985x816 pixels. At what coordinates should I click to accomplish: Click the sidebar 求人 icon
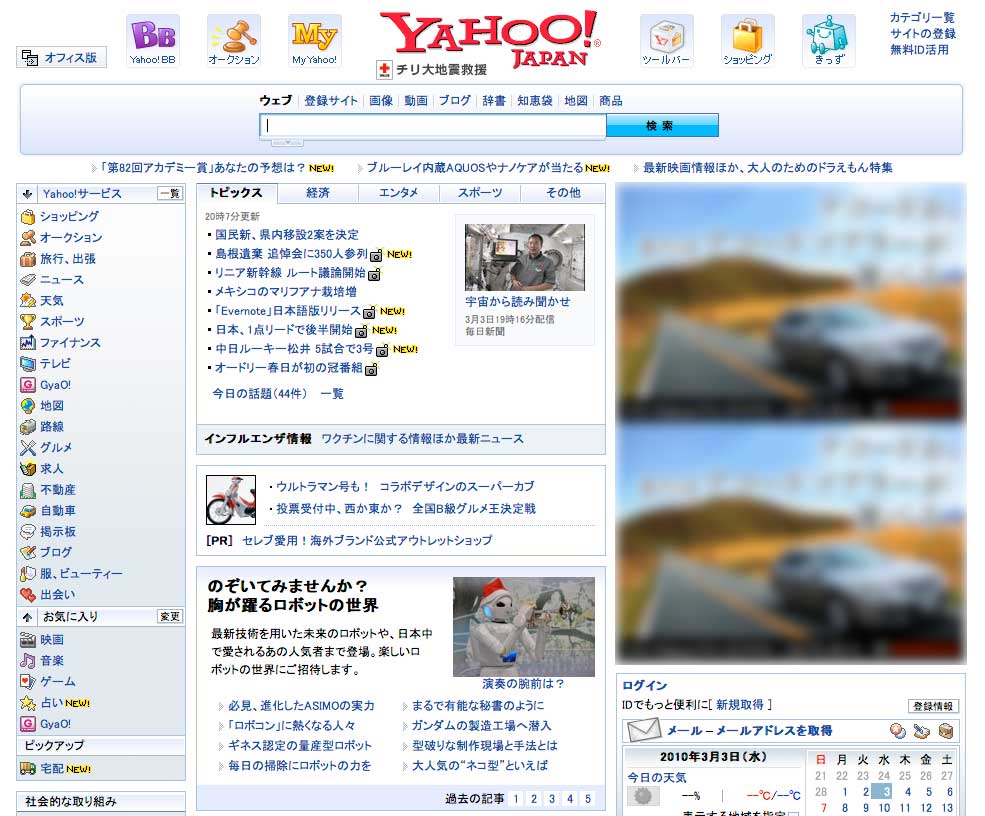tap(28, 469)
